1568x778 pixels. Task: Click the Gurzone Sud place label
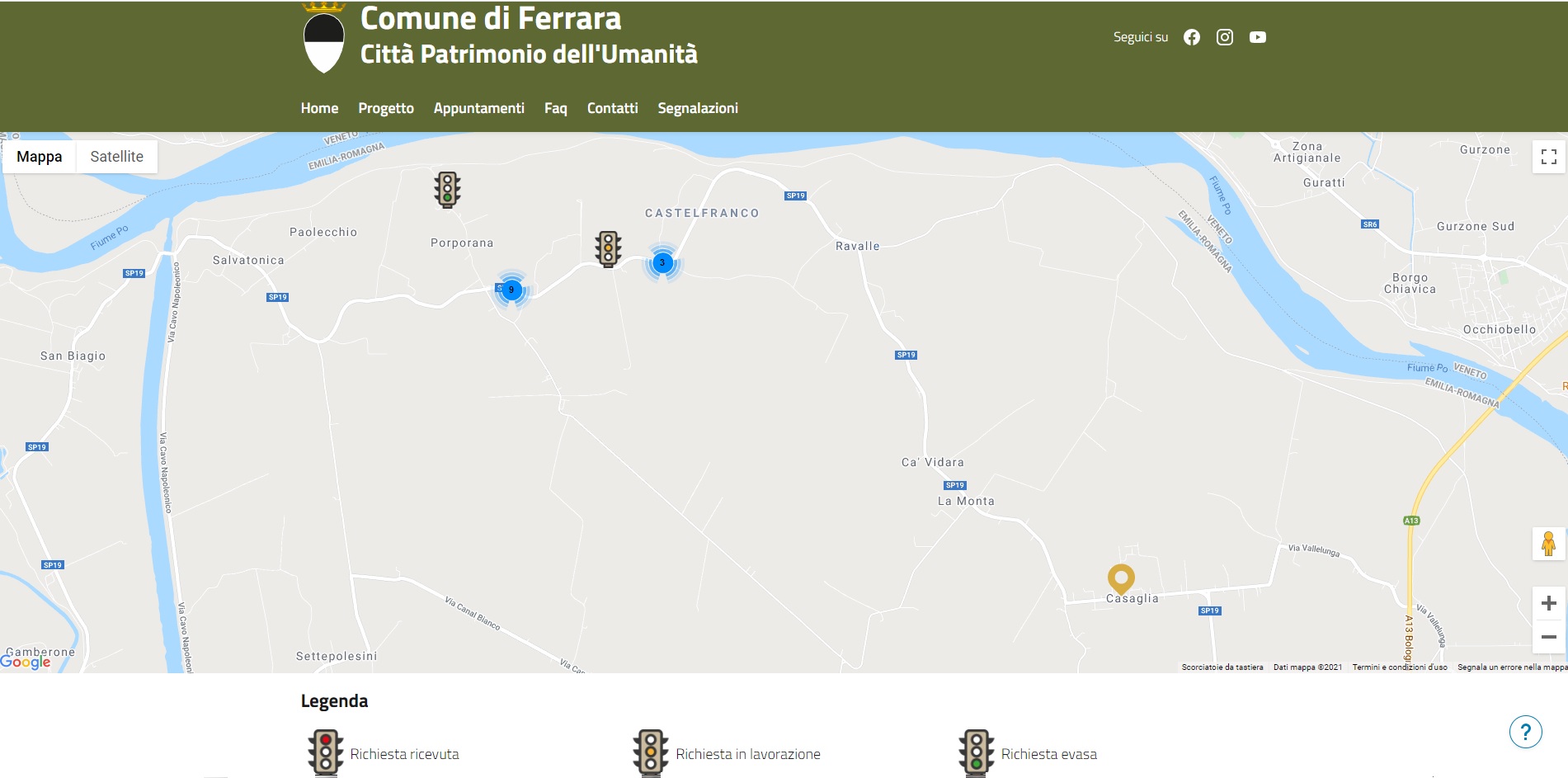(x=1476, y=226)
